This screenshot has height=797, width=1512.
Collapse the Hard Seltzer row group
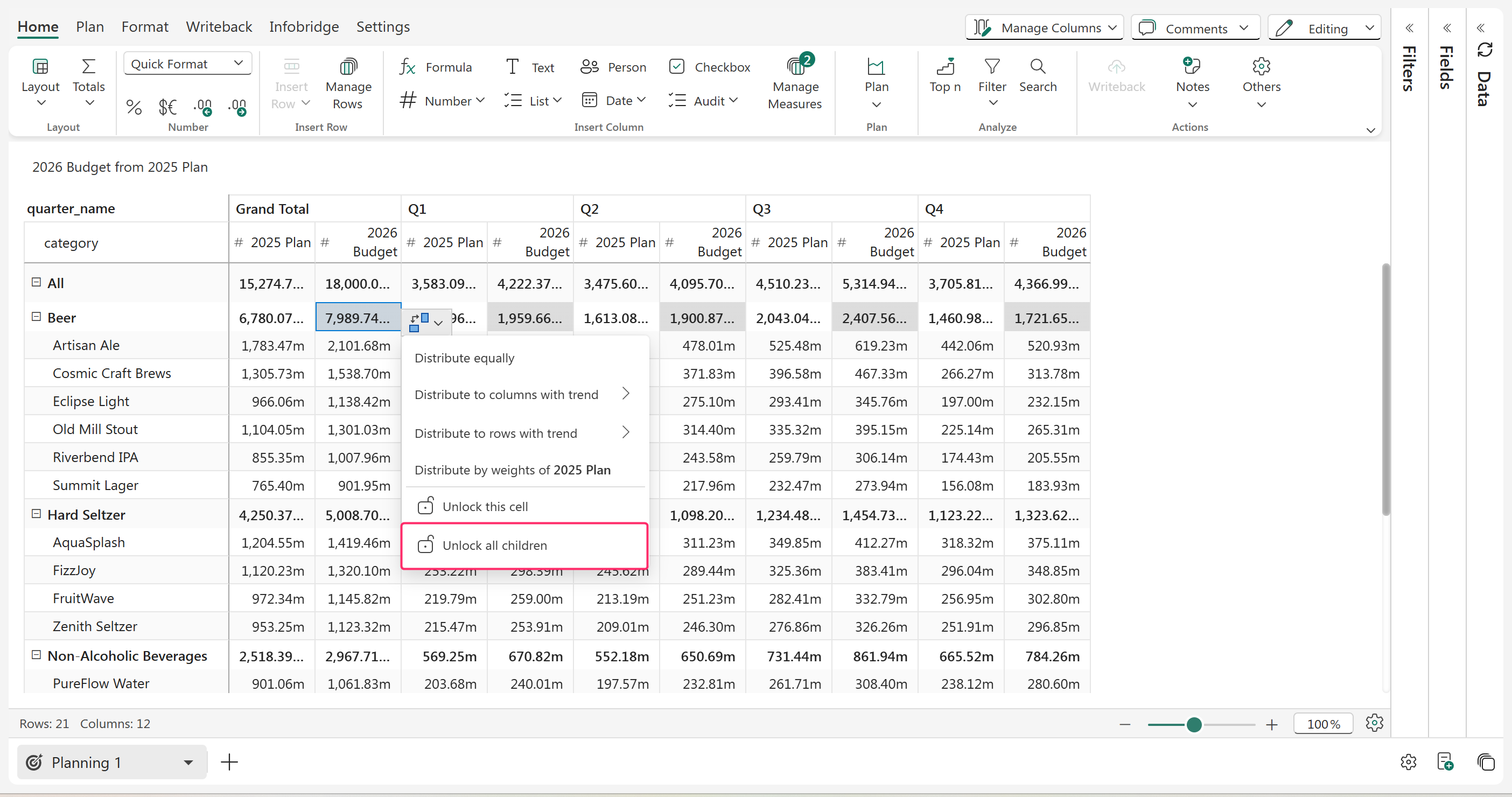click(37, 514)
